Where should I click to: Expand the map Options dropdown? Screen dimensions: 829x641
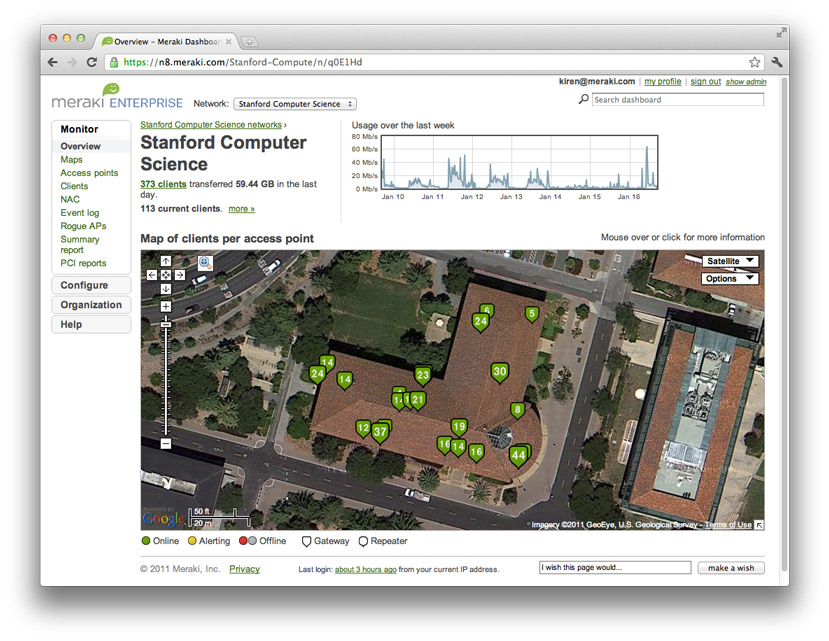pyautogui.click(x=729, y=279)
